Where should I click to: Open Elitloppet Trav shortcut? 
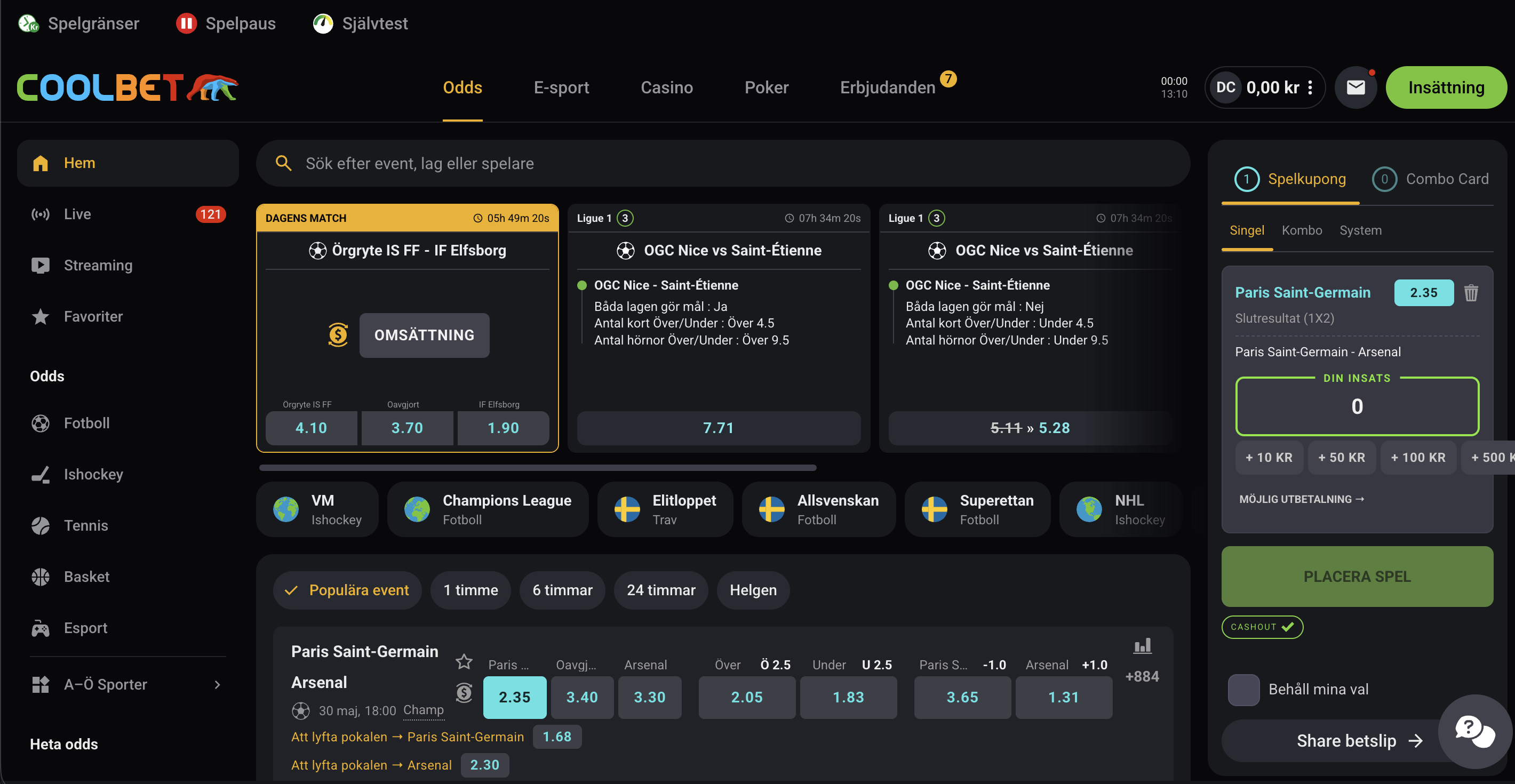665,509
